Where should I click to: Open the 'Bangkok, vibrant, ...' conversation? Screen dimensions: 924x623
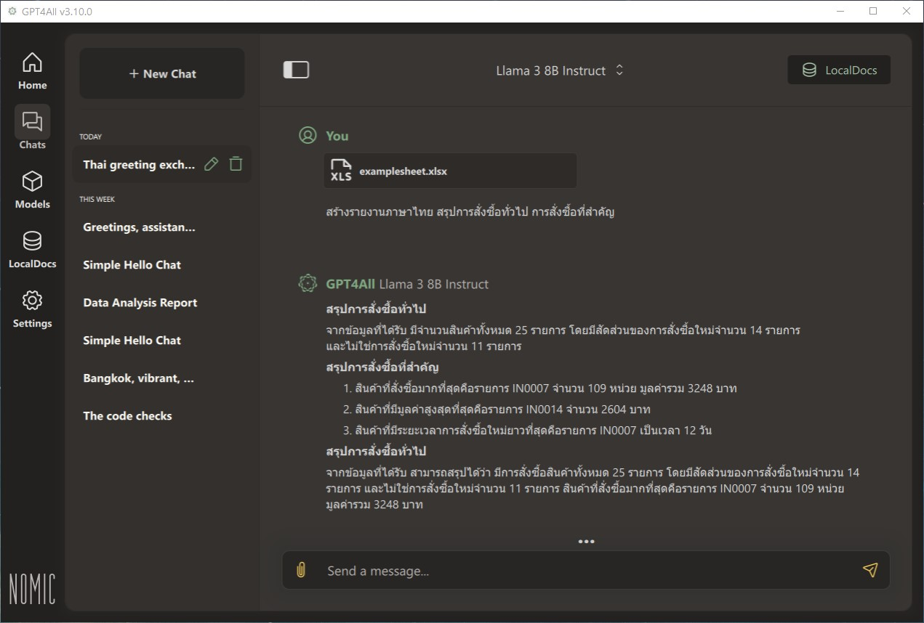tap(139, 378)
